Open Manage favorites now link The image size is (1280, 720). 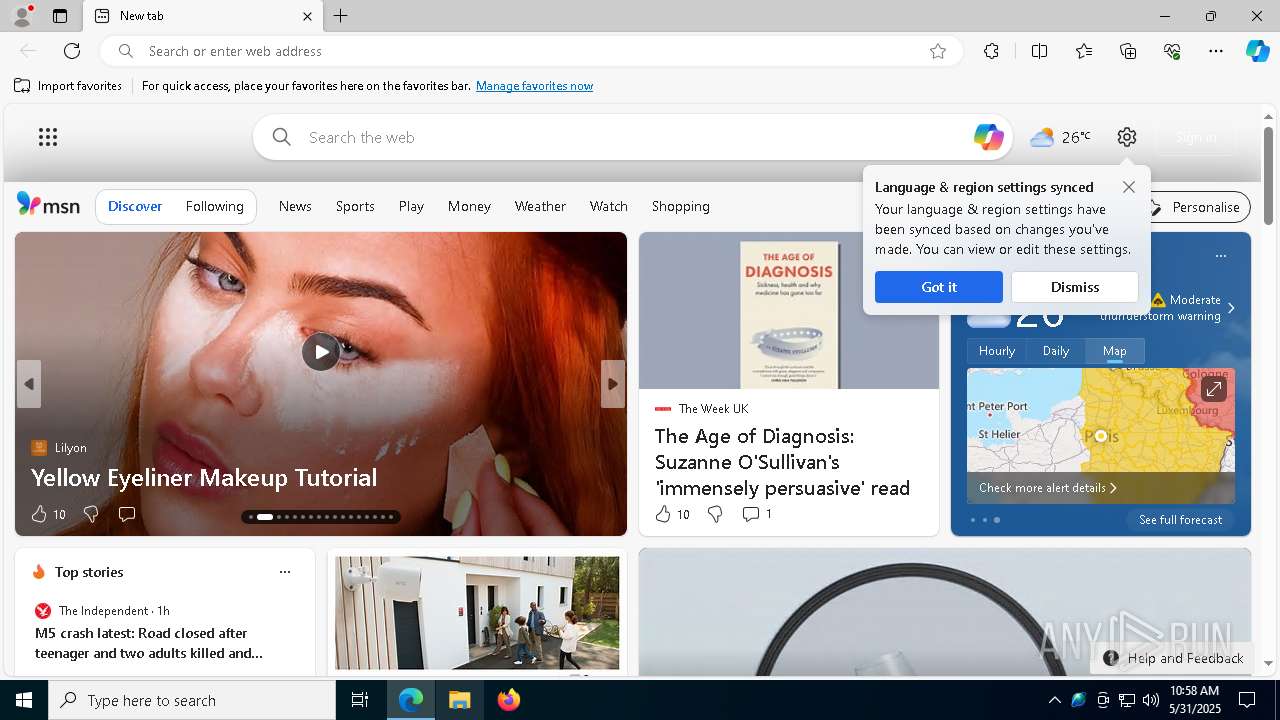pyautogui.click(x=534, y=86)
